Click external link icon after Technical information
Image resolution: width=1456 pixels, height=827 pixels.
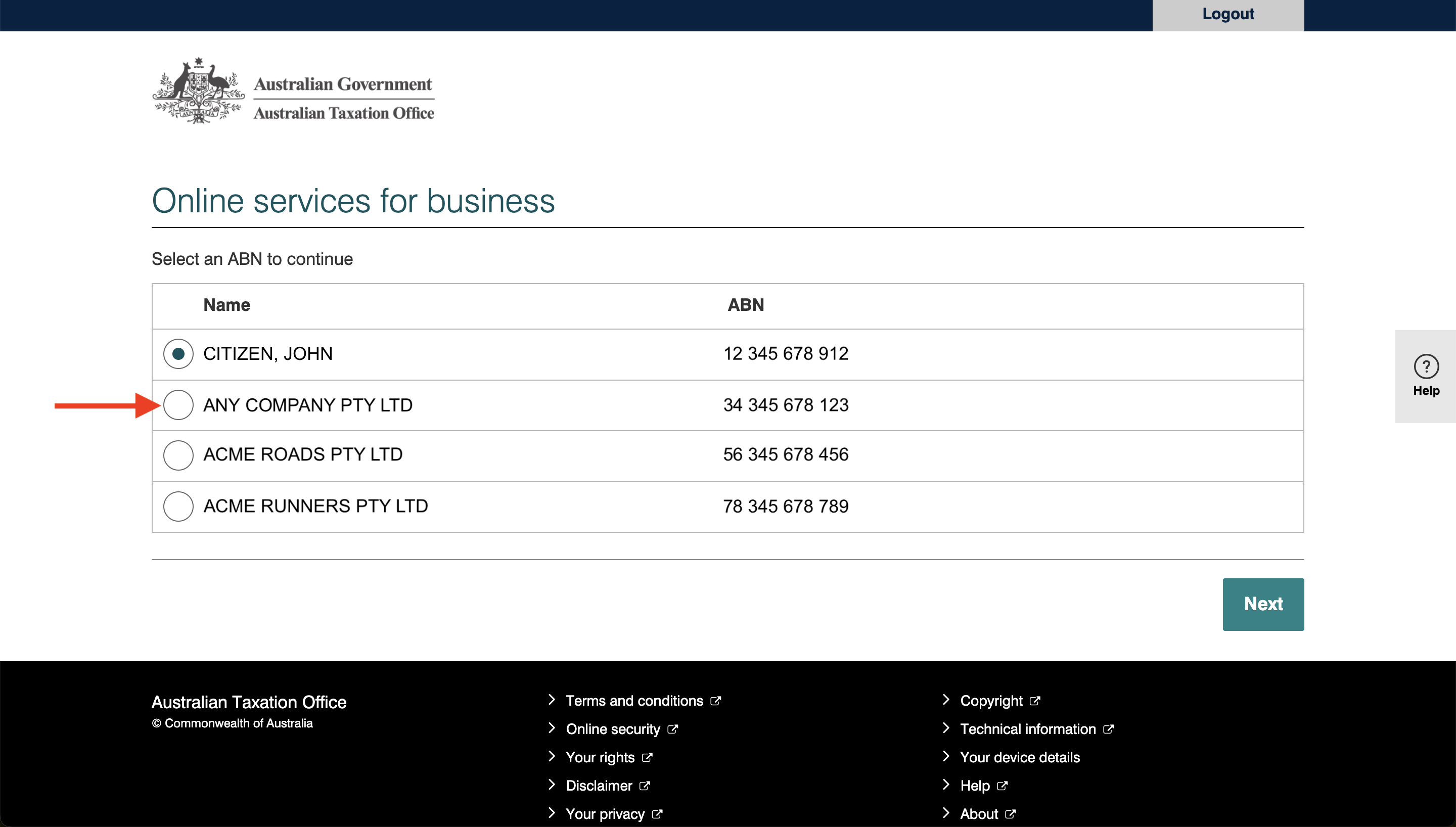(x=1108, y=729)
